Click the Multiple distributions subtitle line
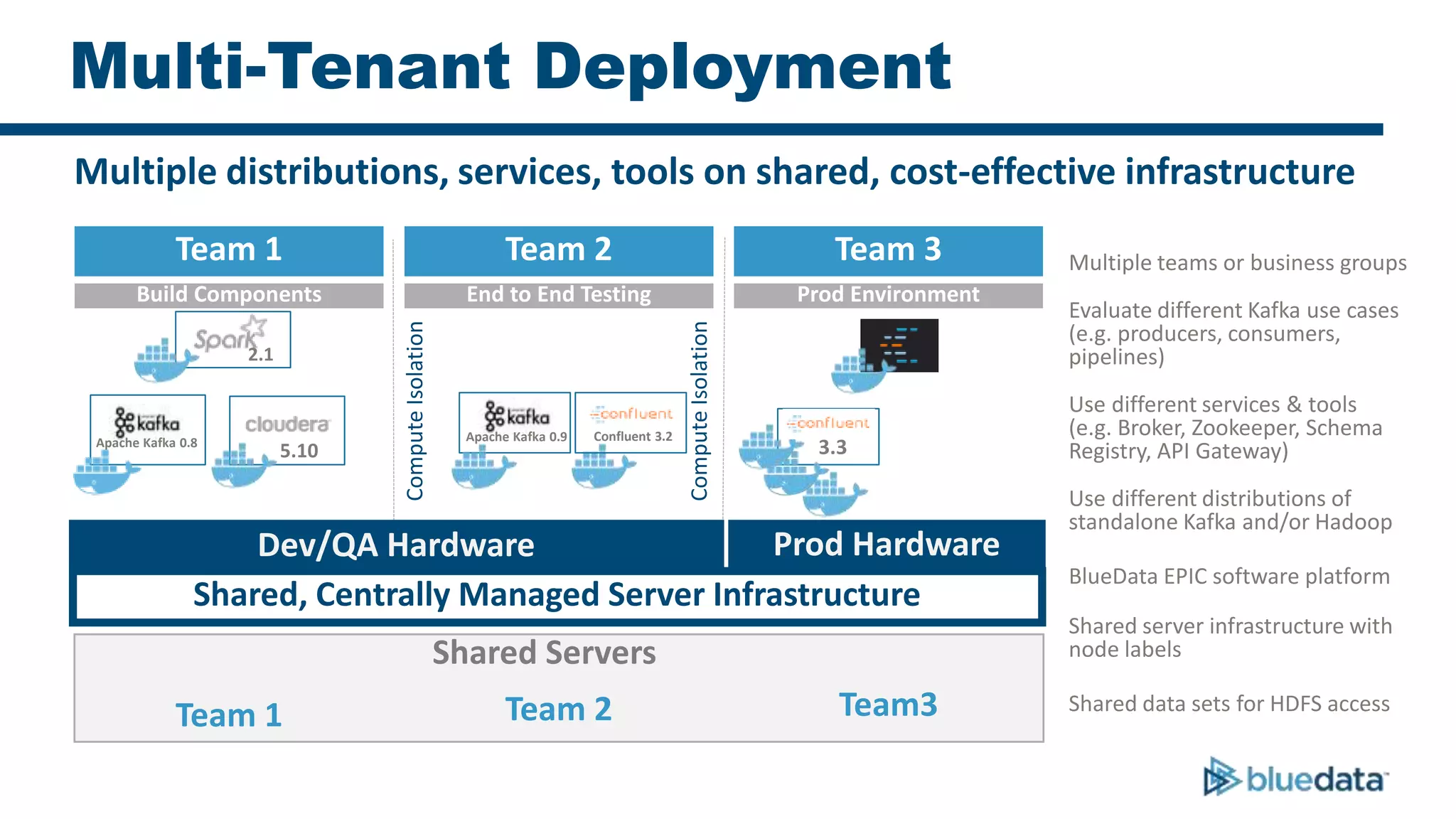 coord(714,173)
